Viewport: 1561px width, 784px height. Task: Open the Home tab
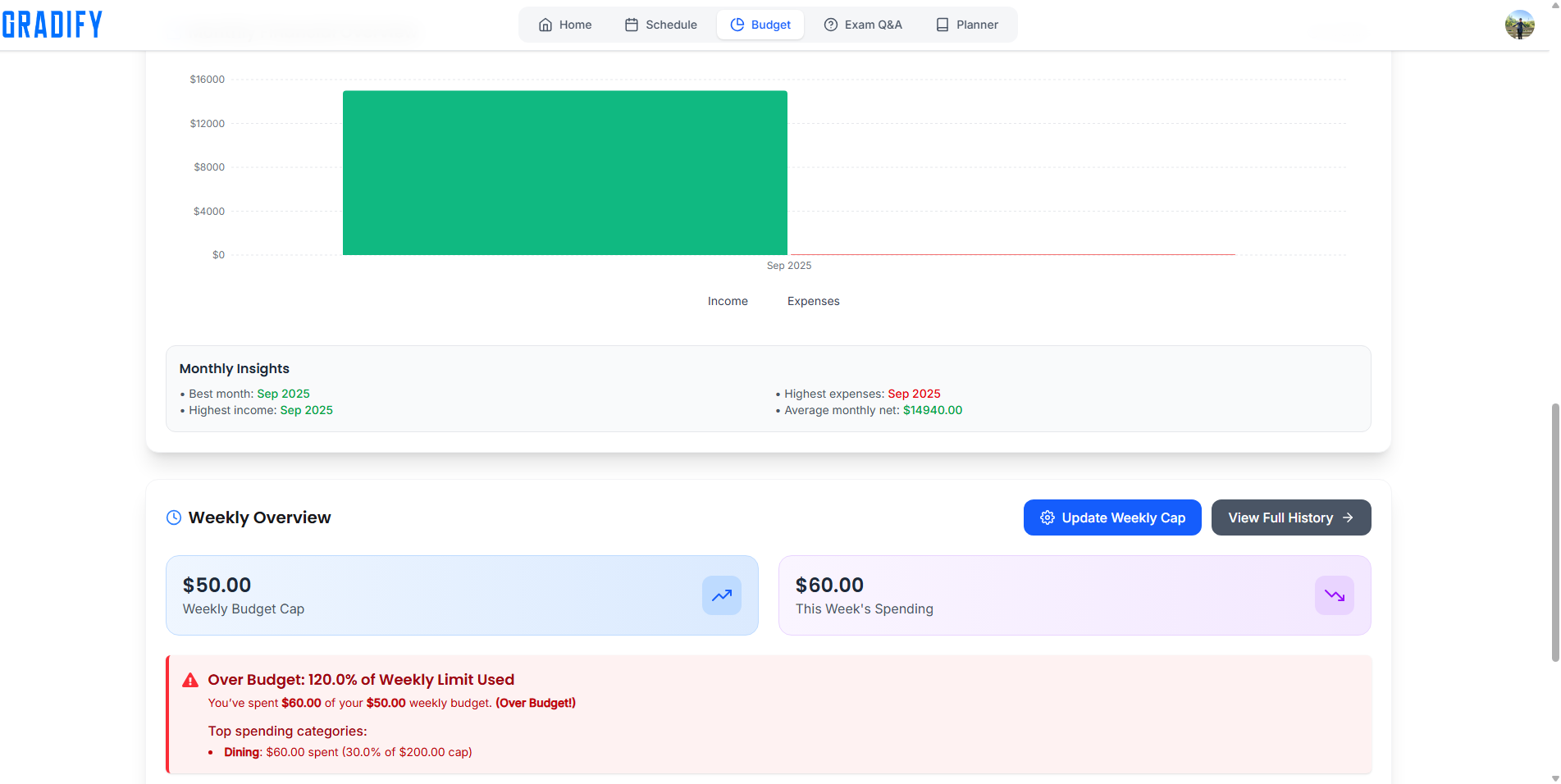point(565,25)
